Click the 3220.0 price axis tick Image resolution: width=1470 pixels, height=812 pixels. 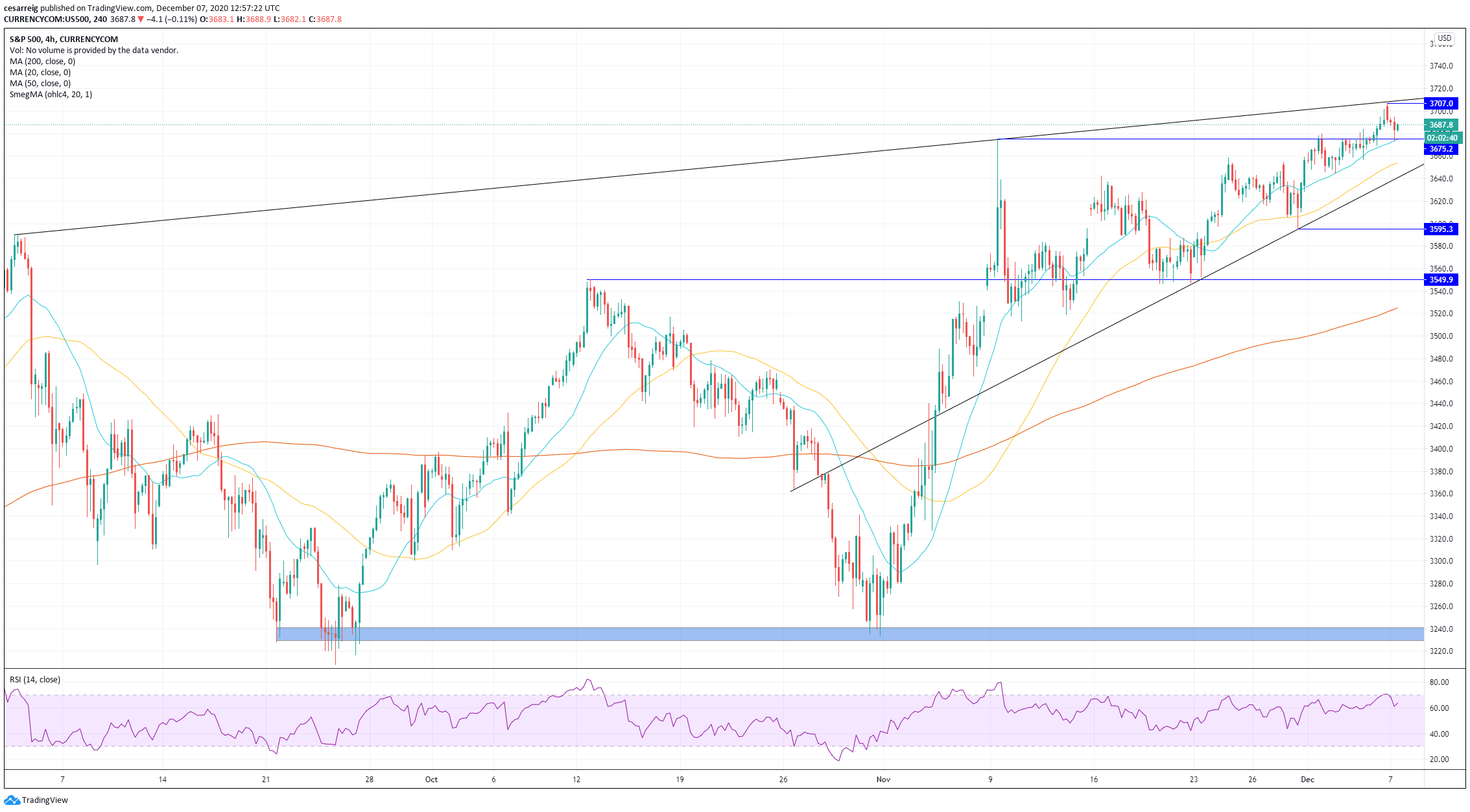pos(1441,652)
